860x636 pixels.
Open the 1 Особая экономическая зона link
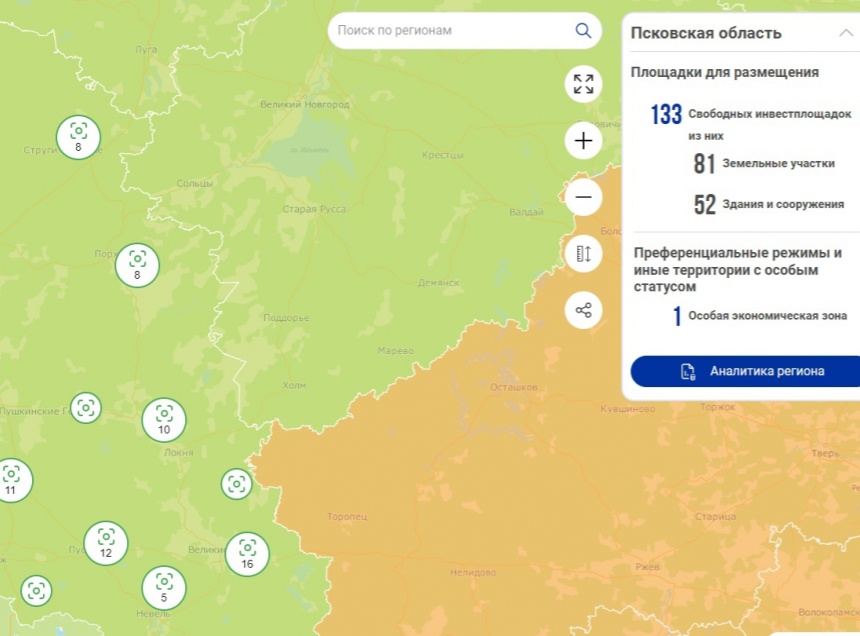pyautogui.click(x=760, y=316)
